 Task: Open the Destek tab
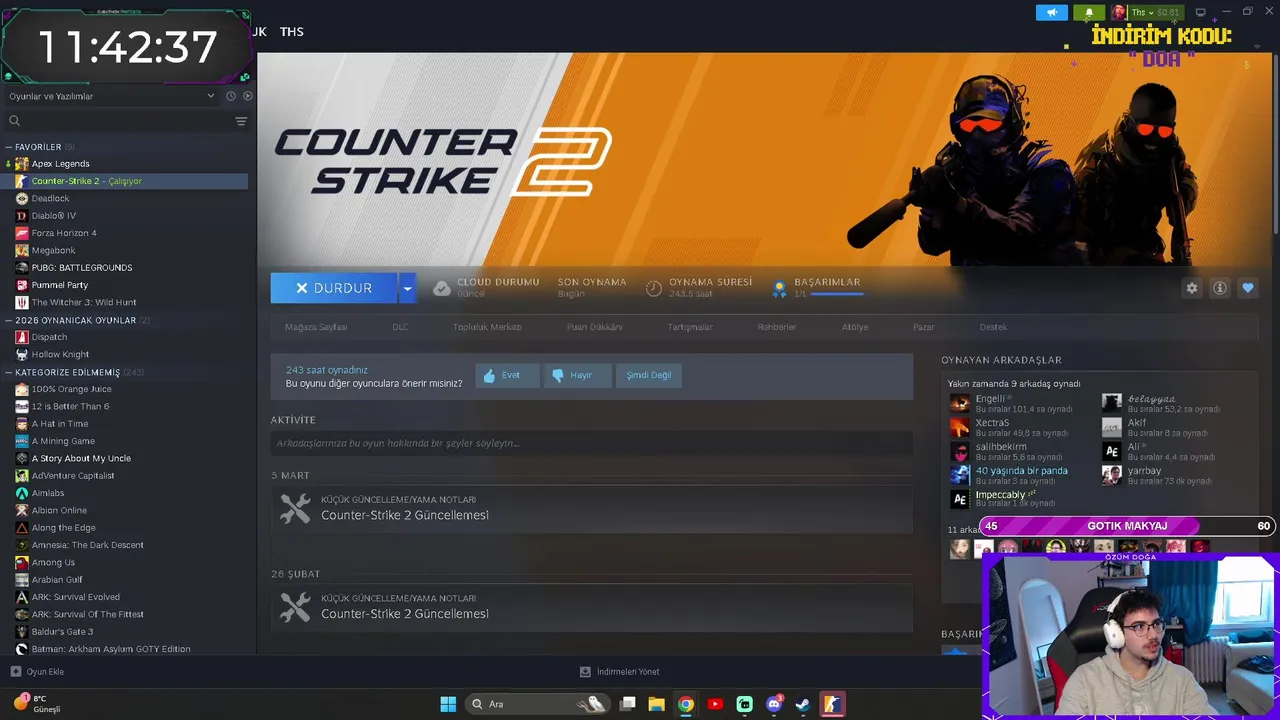tap(993, 327)
